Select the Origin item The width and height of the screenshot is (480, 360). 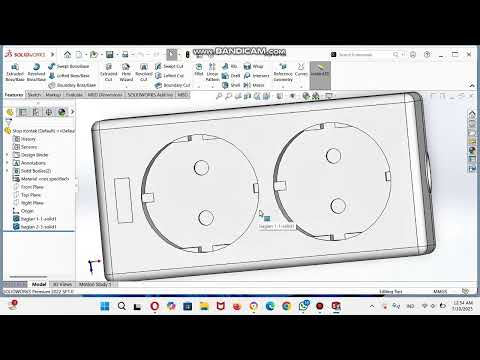tap(23, 211)
